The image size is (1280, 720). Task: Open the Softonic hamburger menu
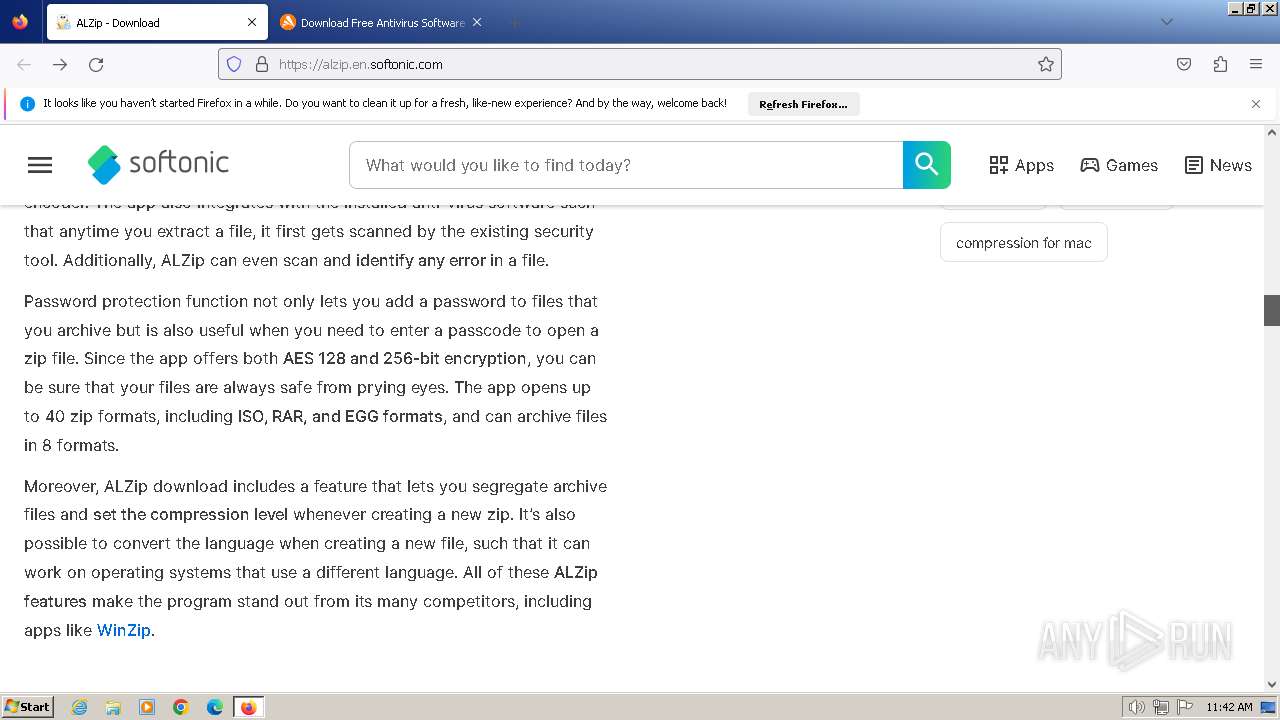[40, 165]
